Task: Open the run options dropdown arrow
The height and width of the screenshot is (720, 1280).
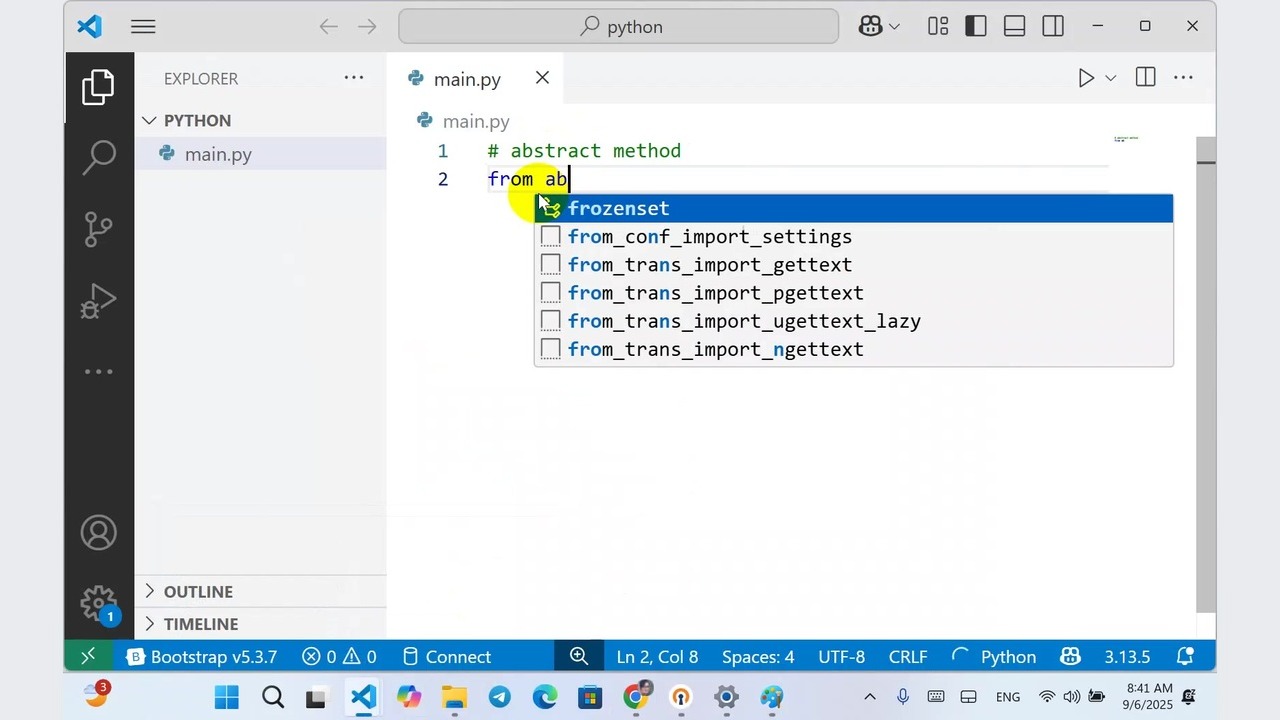Action: (x=1110, y=78)
